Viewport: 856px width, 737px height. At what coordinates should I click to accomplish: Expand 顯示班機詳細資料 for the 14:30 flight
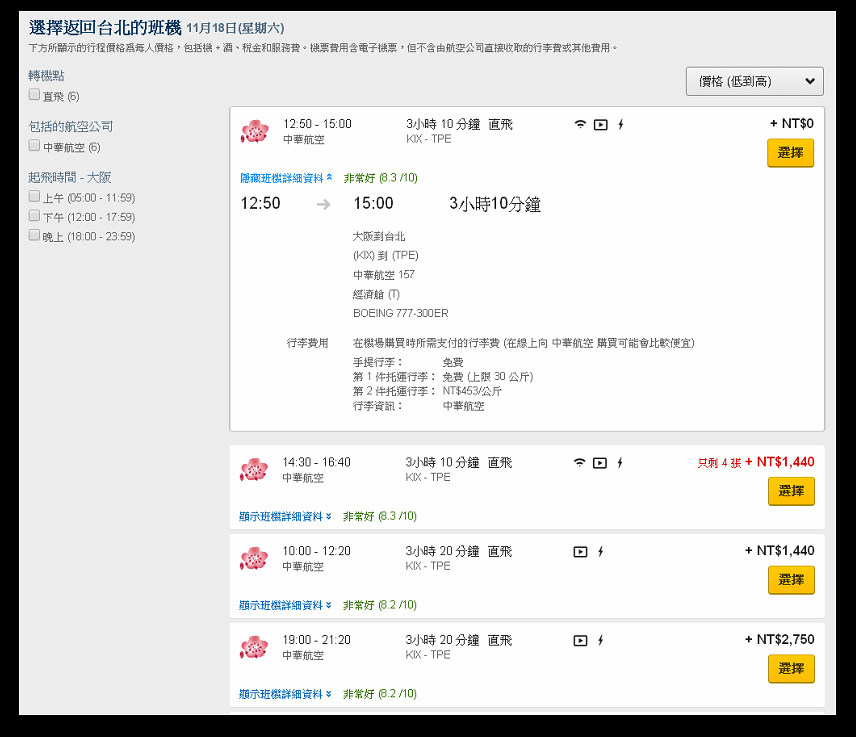click(x=285, y=516)
